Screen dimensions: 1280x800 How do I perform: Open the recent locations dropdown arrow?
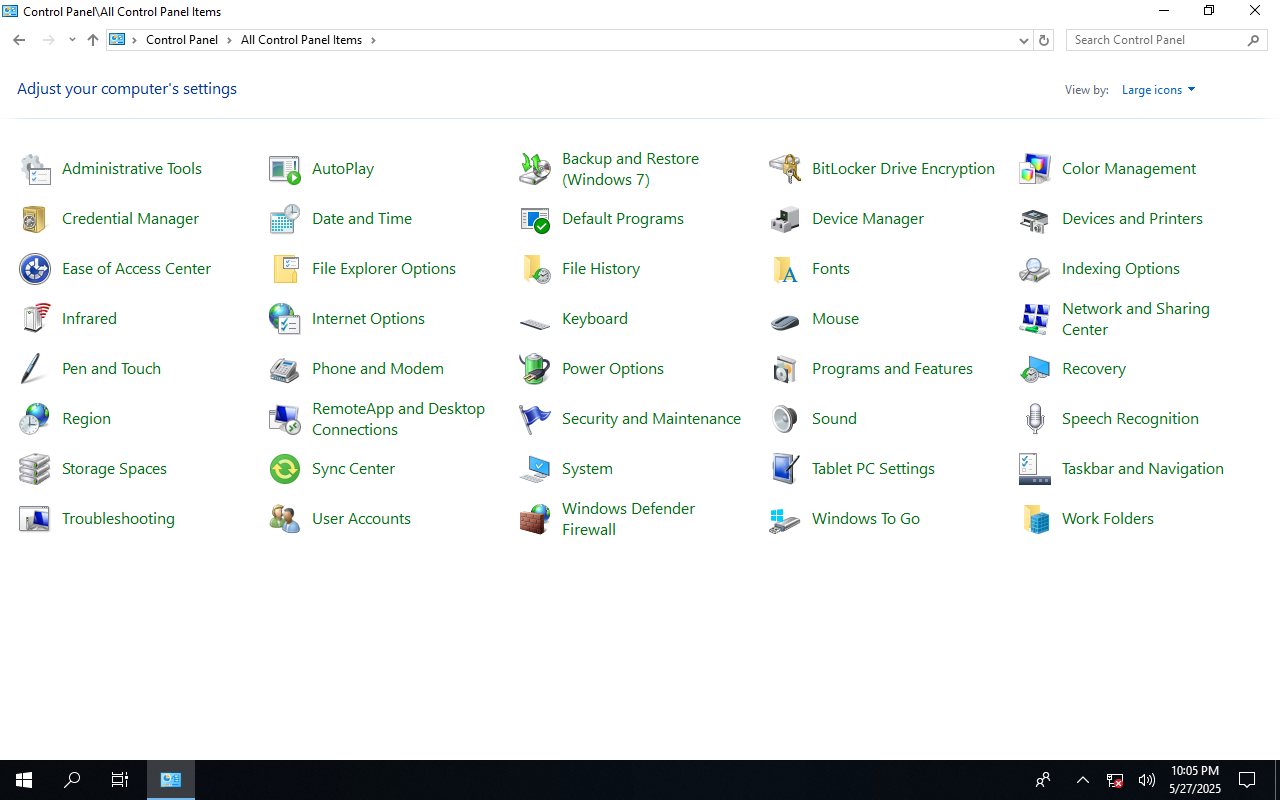[x=72, y=40]
